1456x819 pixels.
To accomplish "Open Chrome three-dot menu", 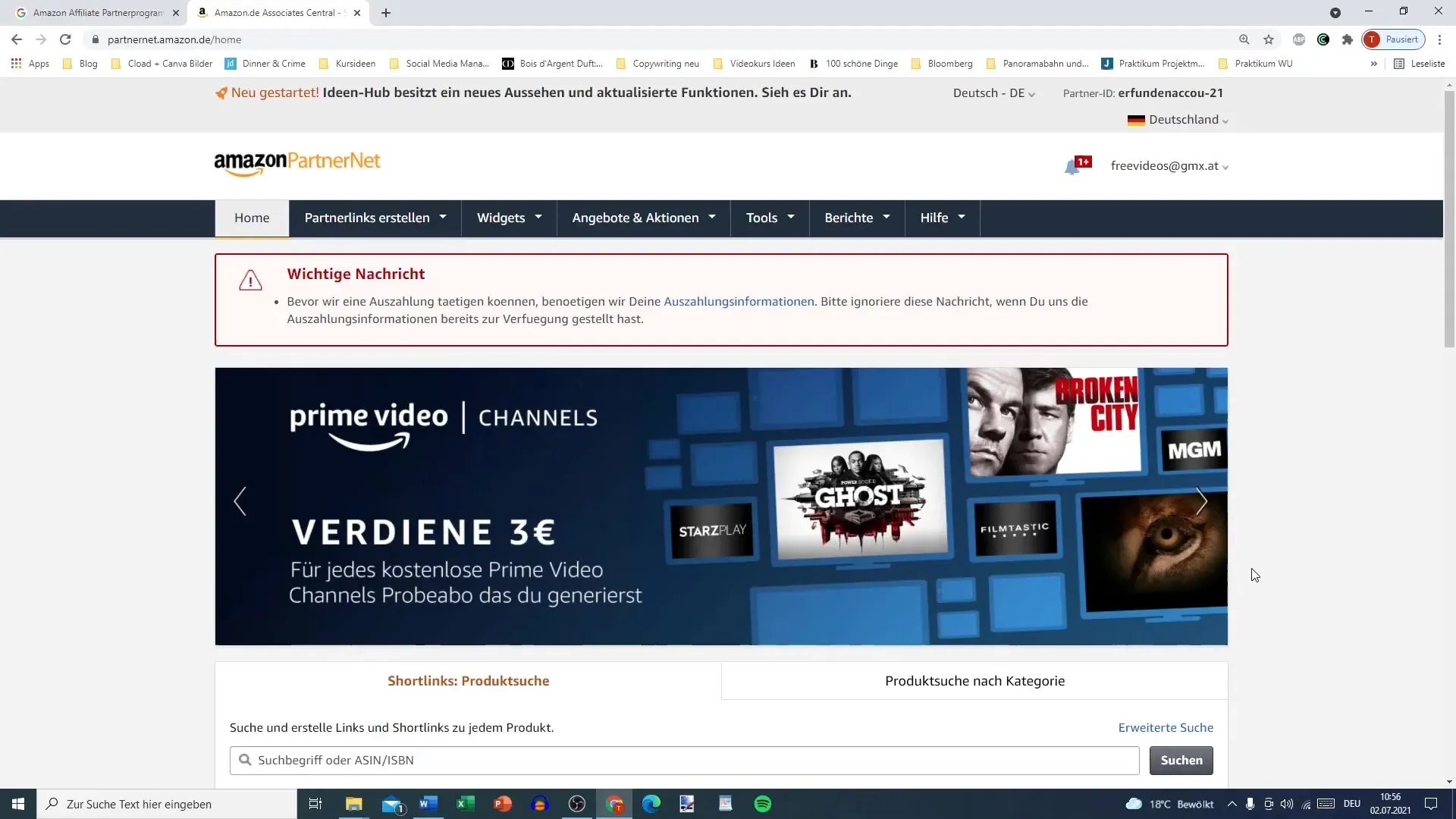I will point(1439,39).
